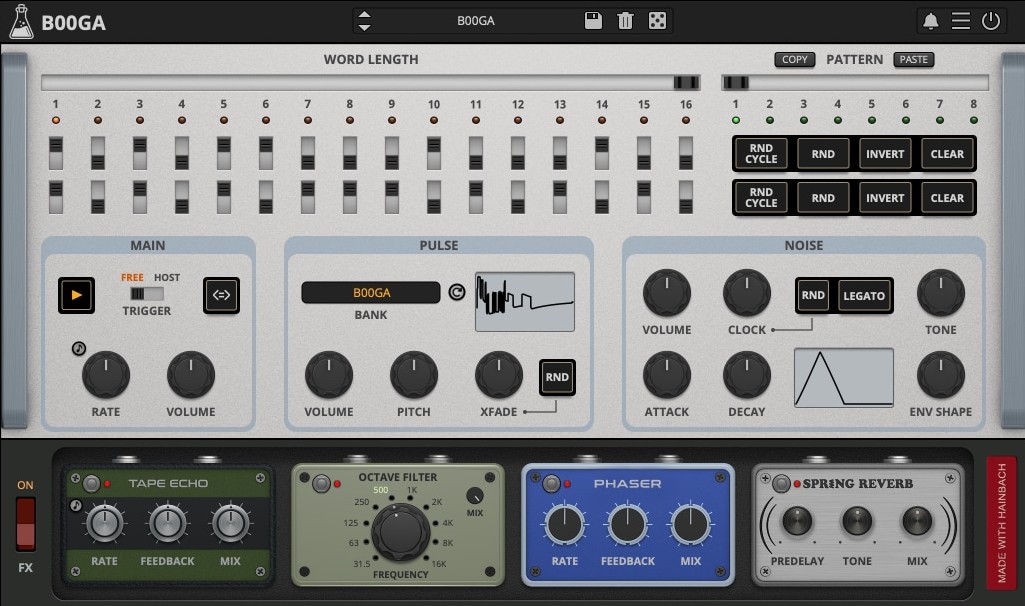Click the bank reload circular arrow icon
Screen dimensions: 1025x606
(x=457, y=292)
